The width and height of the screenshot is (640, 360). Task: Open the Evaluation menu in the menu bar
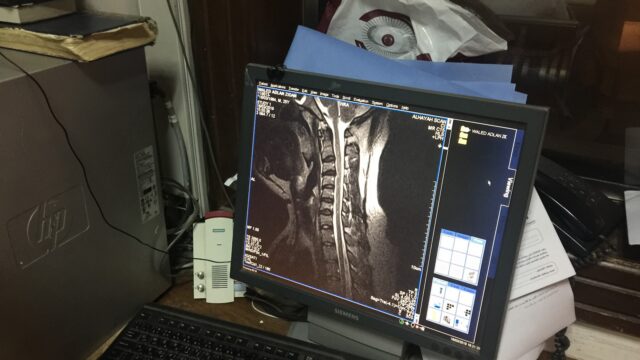tap(361, 100)
